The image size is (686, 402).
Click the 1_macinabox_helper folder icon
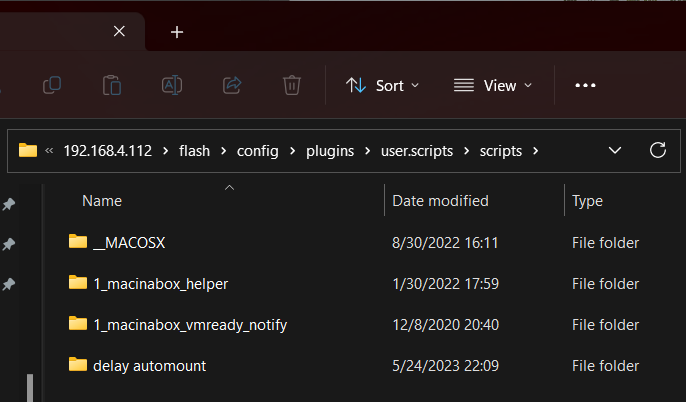pos(78,282)
